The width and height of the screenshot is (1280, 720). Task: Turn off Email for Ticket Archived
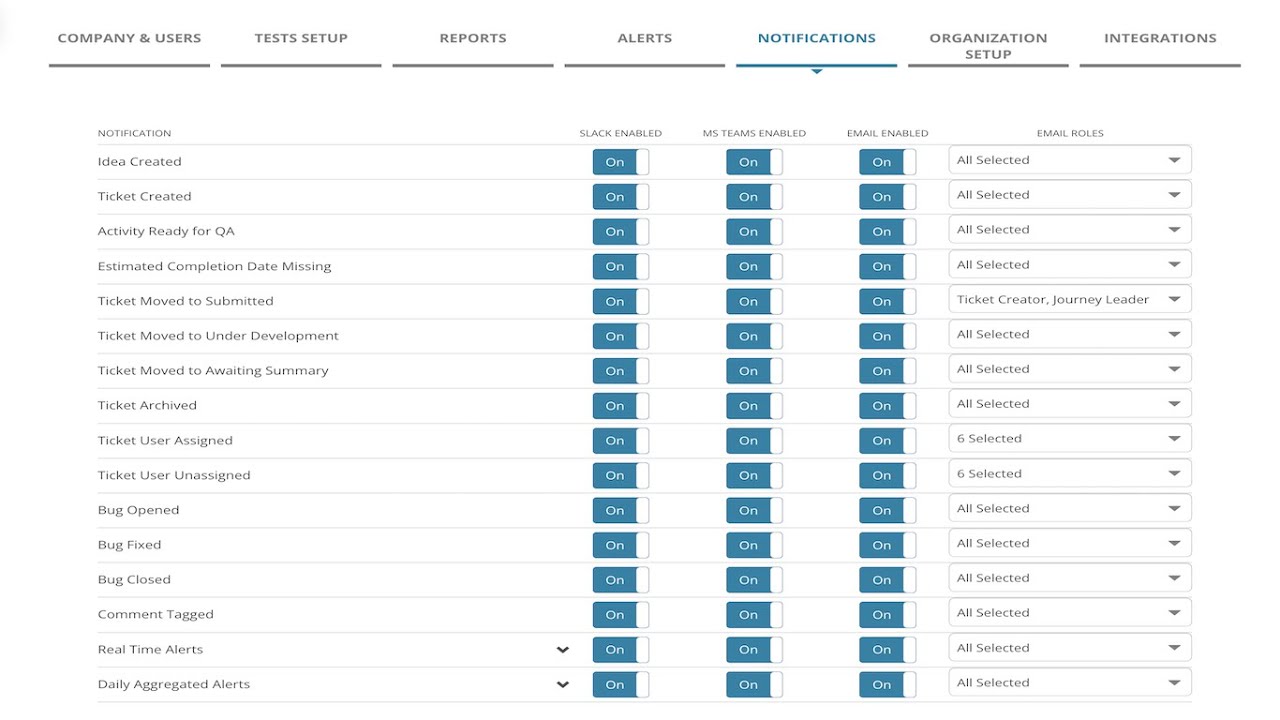coord(887,406)
